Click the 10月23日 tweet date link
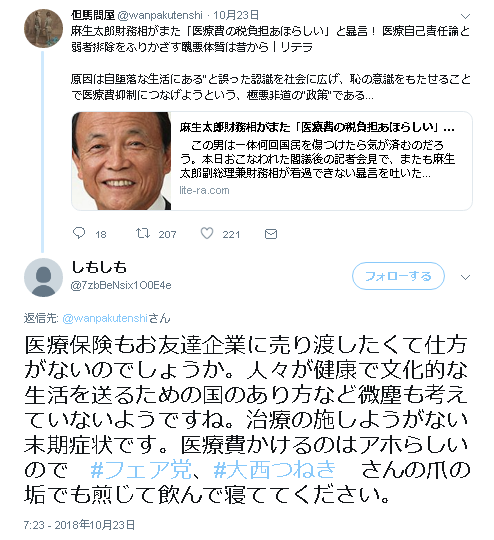 click(236, 15)
